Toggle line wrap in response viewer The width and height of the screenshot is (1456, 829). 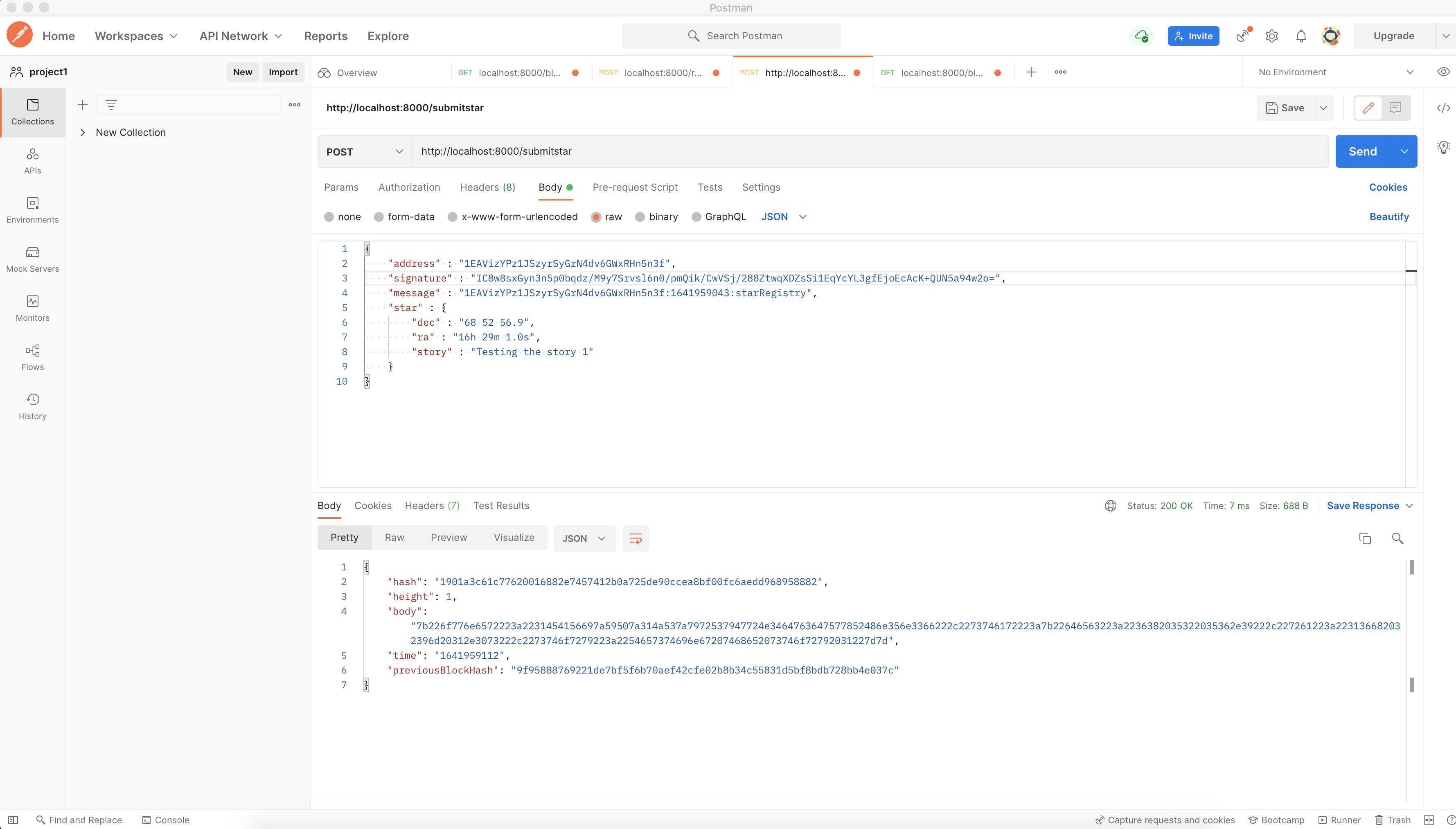click(x=636, y=538)
